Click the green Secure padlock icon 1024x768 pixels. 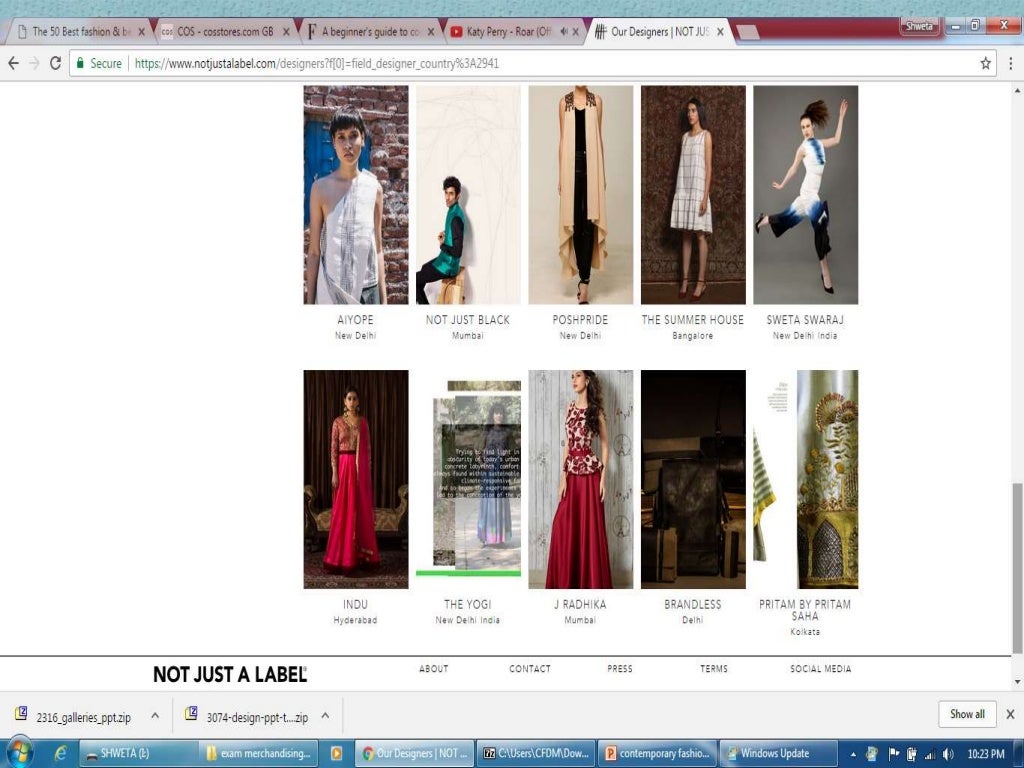click(80, 63)
